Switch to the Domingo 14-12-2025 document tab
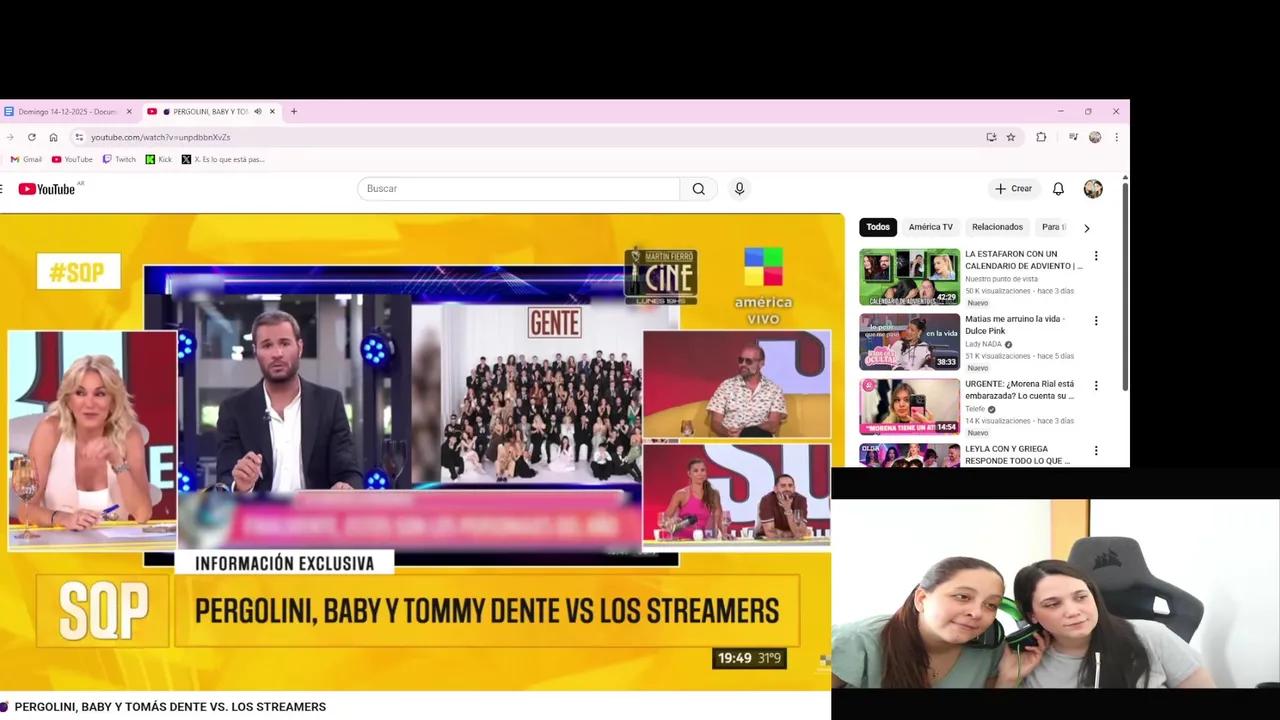Viewport: 1280px width, 720px height. 66,111
